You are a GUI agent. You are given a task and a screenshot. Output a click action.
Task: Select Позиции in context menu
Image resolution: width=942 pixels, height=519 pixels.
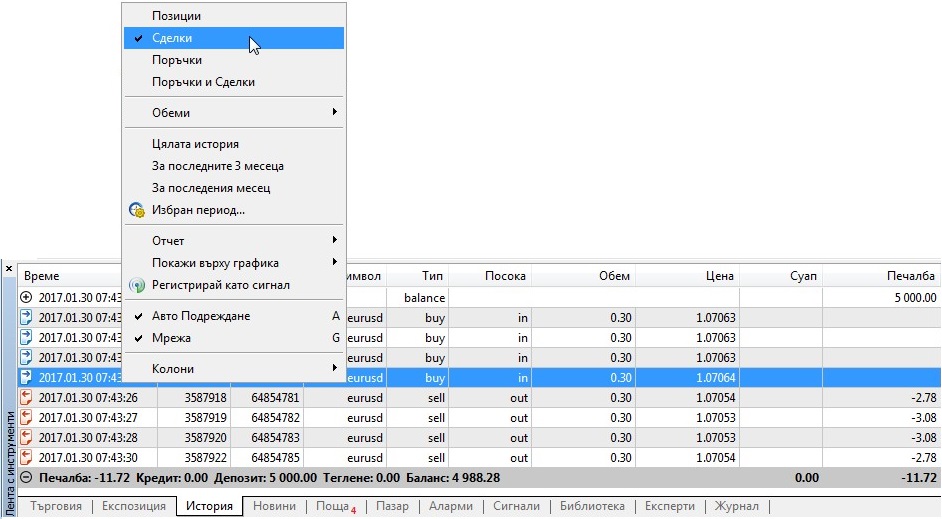pos(234,16)
